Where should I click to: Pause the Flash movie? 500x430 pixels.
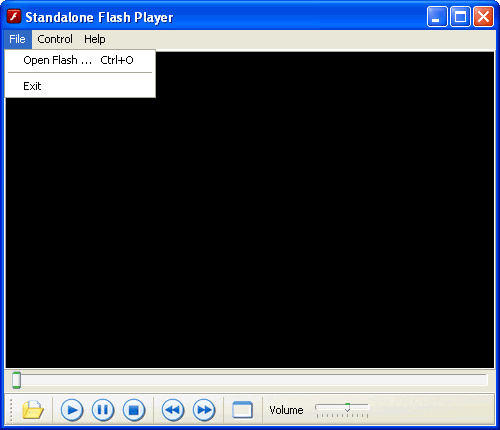(103, 410)
